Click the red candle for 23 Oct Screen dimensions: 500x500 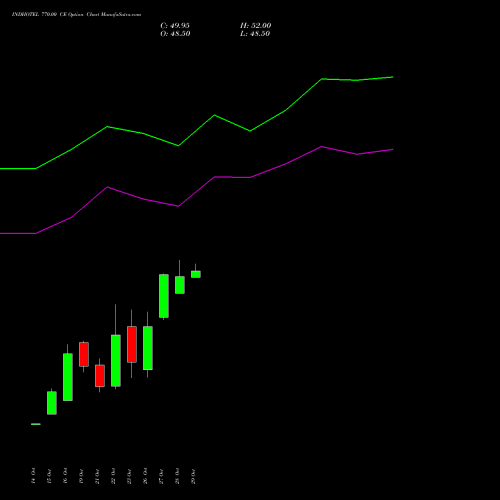[132, 344]
